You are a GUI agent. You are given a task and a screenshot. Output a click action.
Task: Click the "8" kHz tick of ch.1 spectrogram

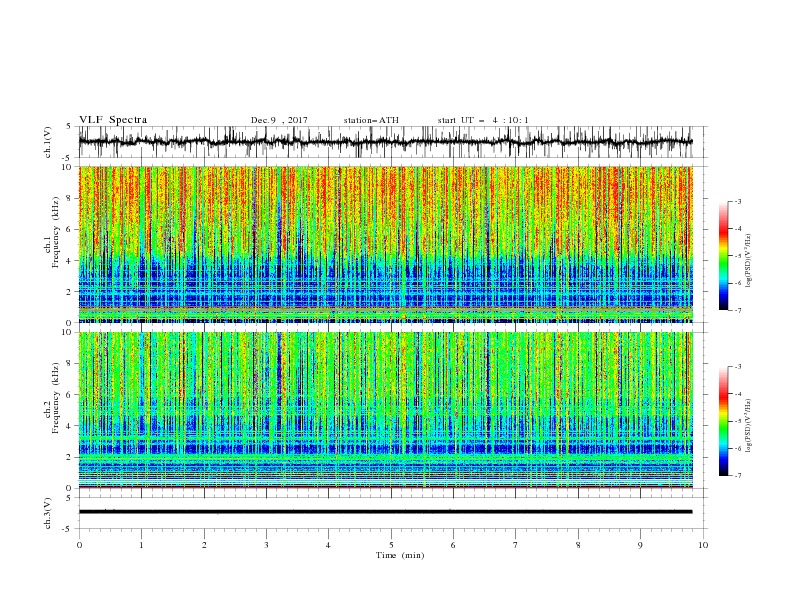click(x=70, y=198)
